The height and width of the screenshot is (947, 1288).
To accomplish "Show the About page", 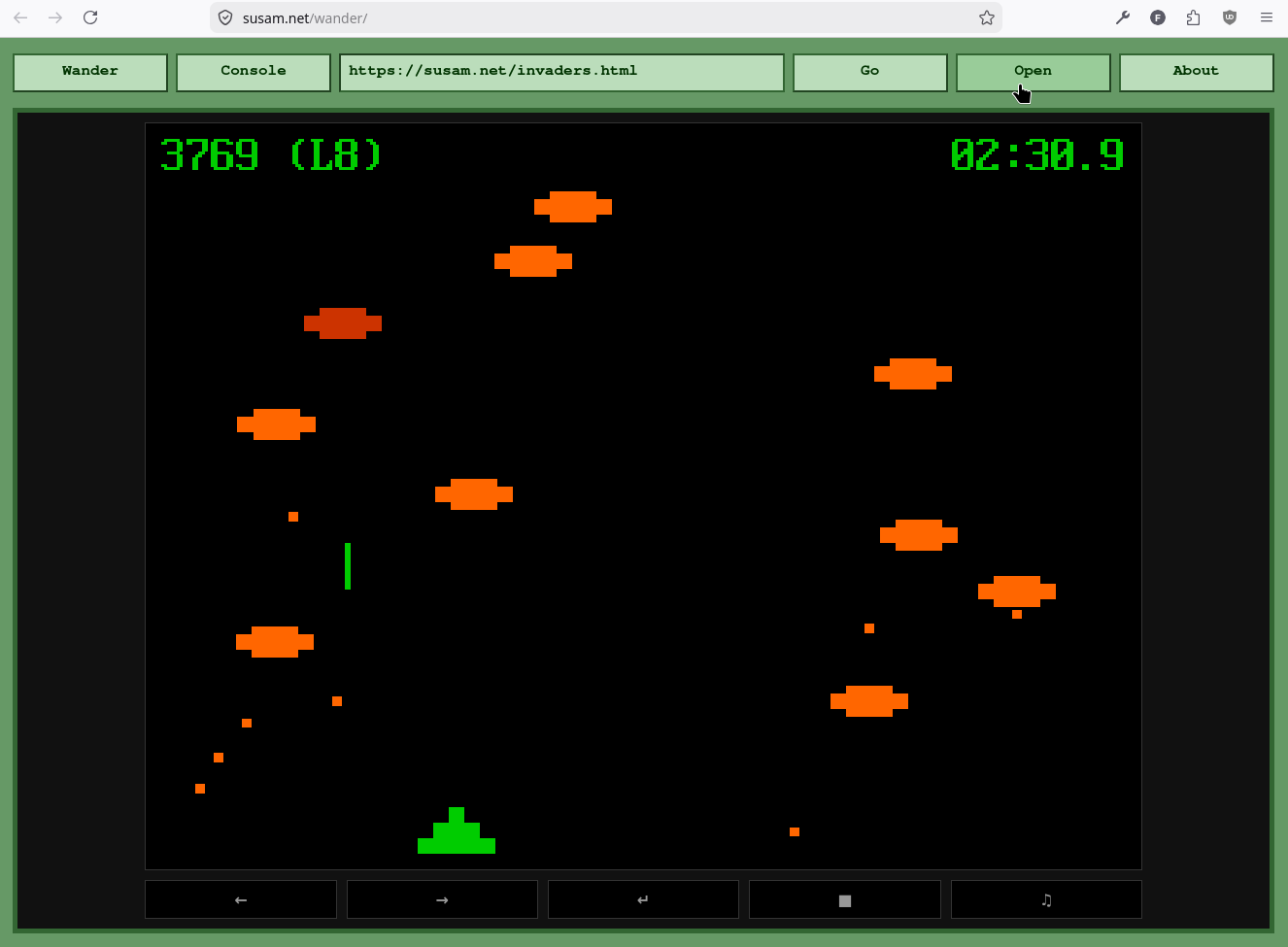I will (x=1197, y=73).
